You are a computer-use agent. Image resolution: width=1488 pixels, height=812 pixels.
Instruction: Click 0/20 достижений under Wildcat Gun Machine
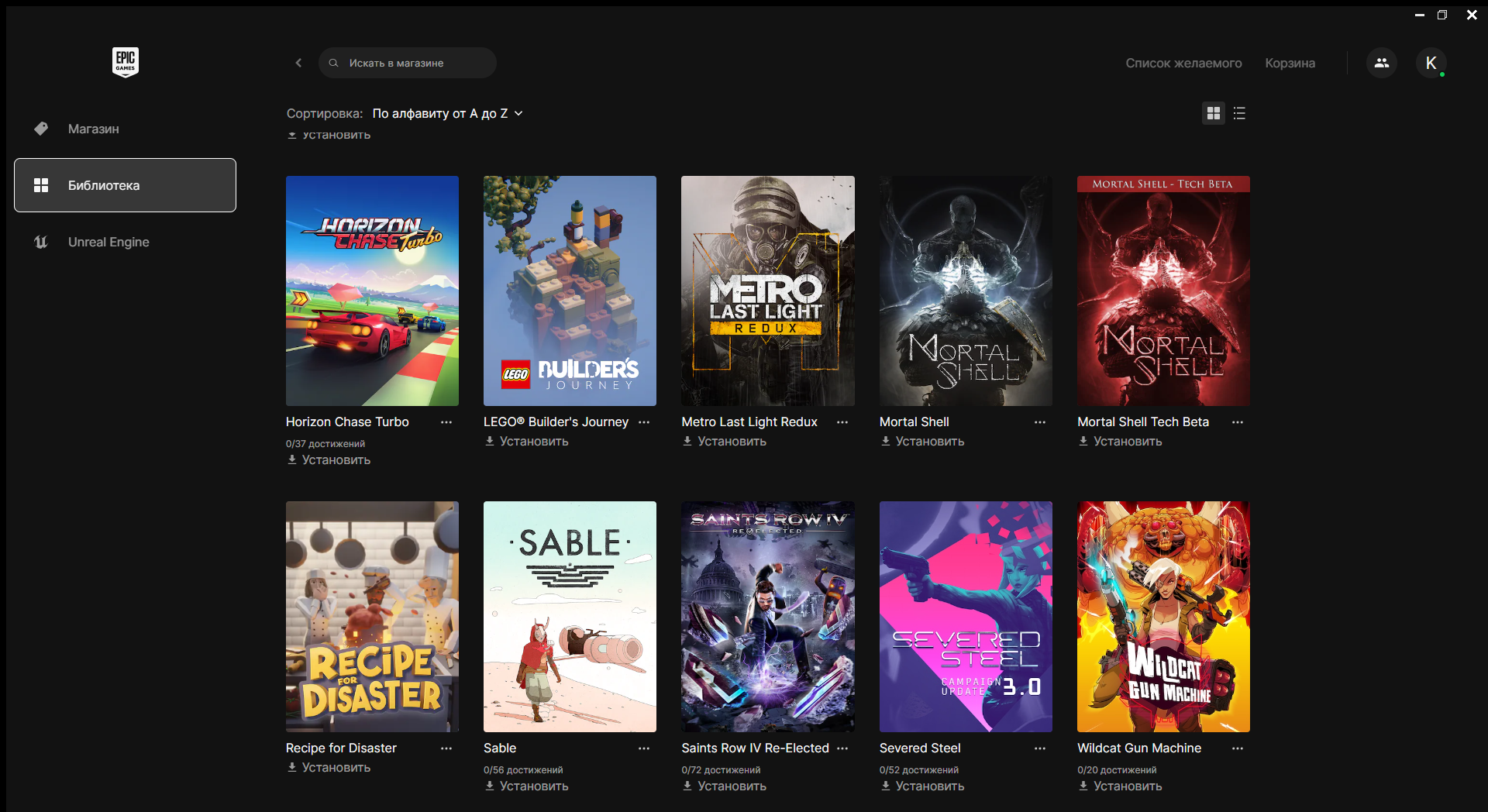coord(1117,770)
